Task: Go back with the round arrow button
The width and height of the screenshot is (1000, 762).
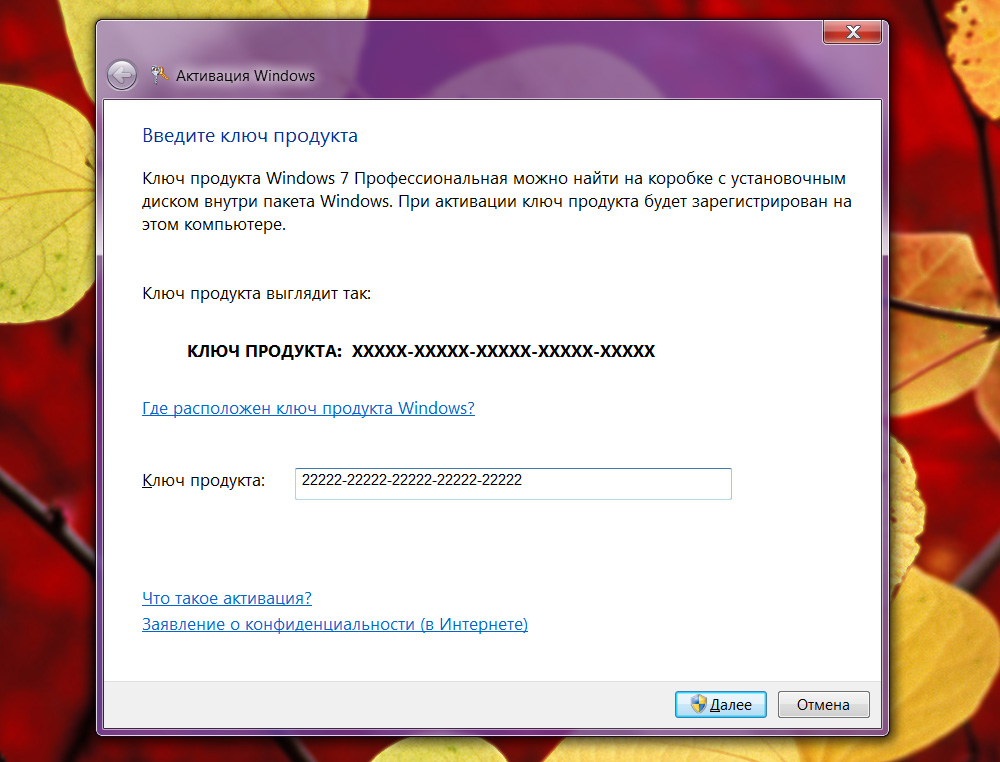Action: click(x=121, y=75)
